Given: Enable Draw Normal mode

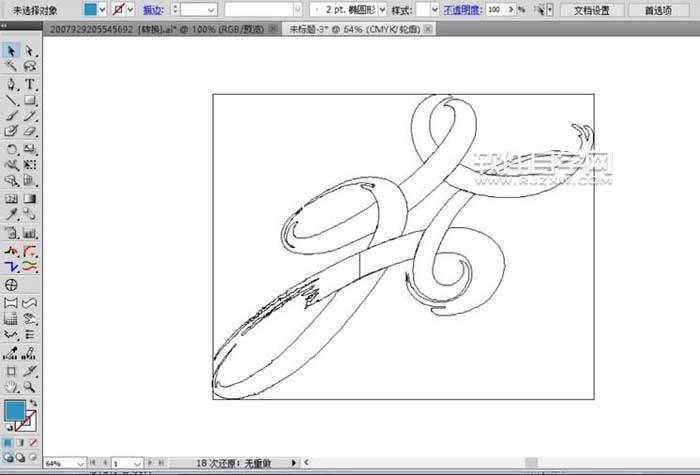Looking at the screenshot, I should (8, 458).
